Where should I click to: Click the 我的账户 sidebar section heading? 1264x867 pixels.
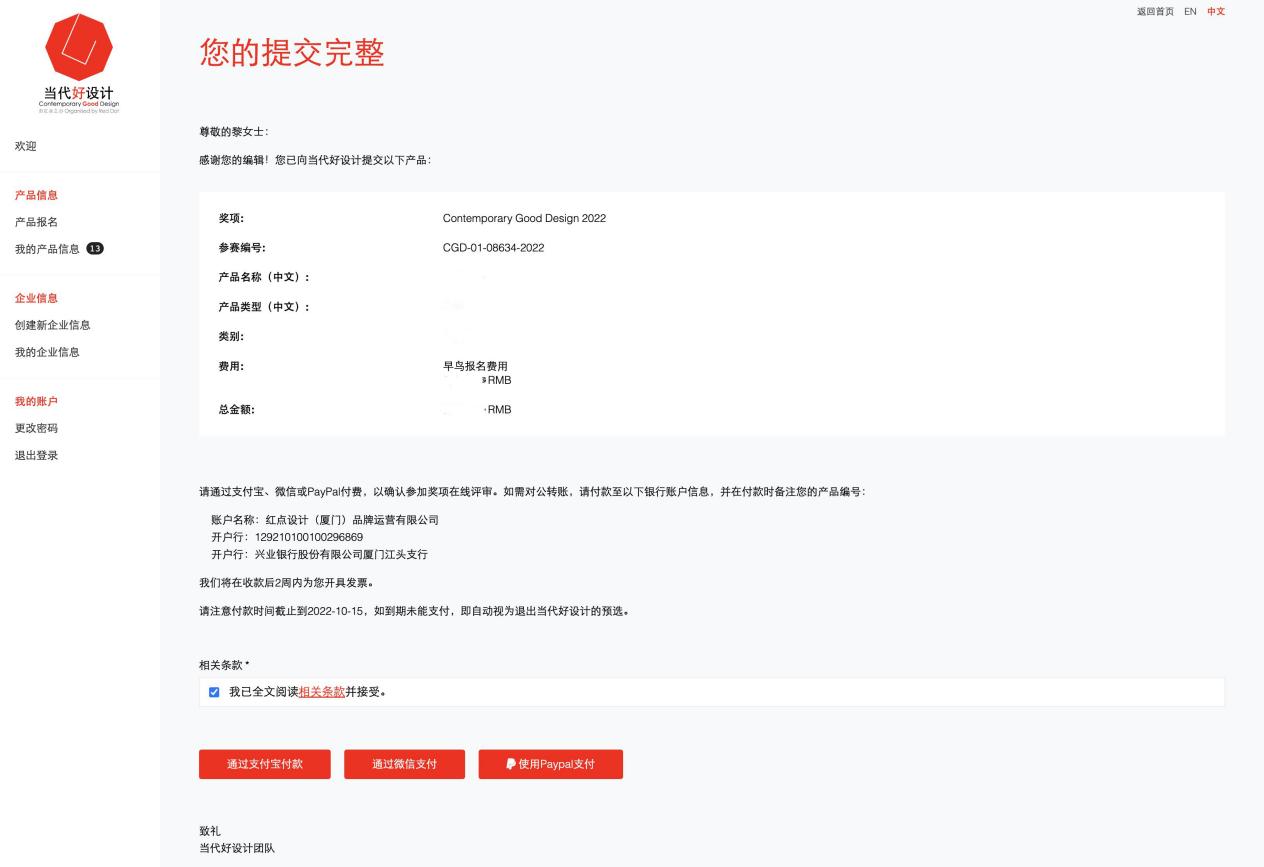coord(36,402)
